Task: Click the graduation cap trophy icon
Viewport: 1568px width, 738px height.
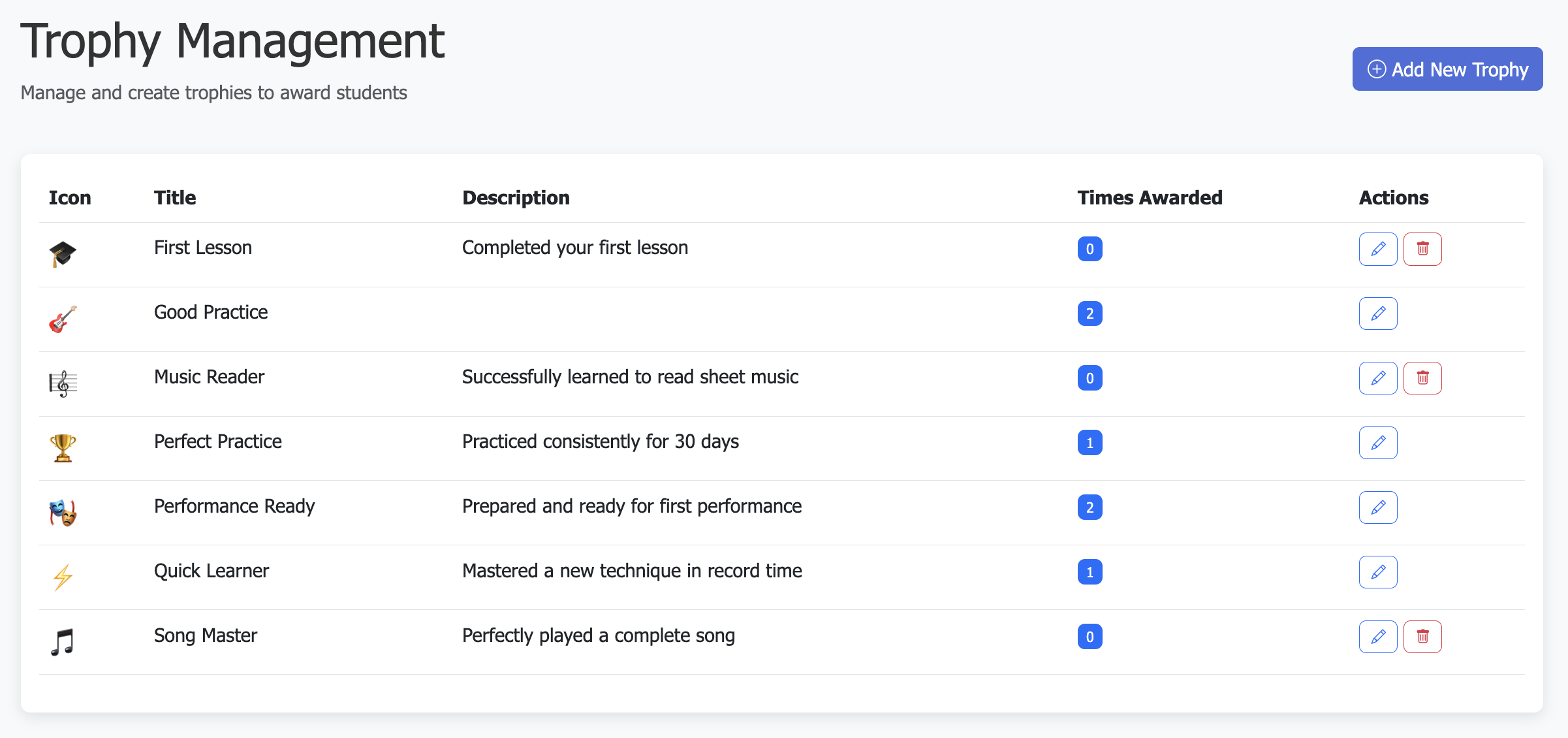Action: click(63, 253)
